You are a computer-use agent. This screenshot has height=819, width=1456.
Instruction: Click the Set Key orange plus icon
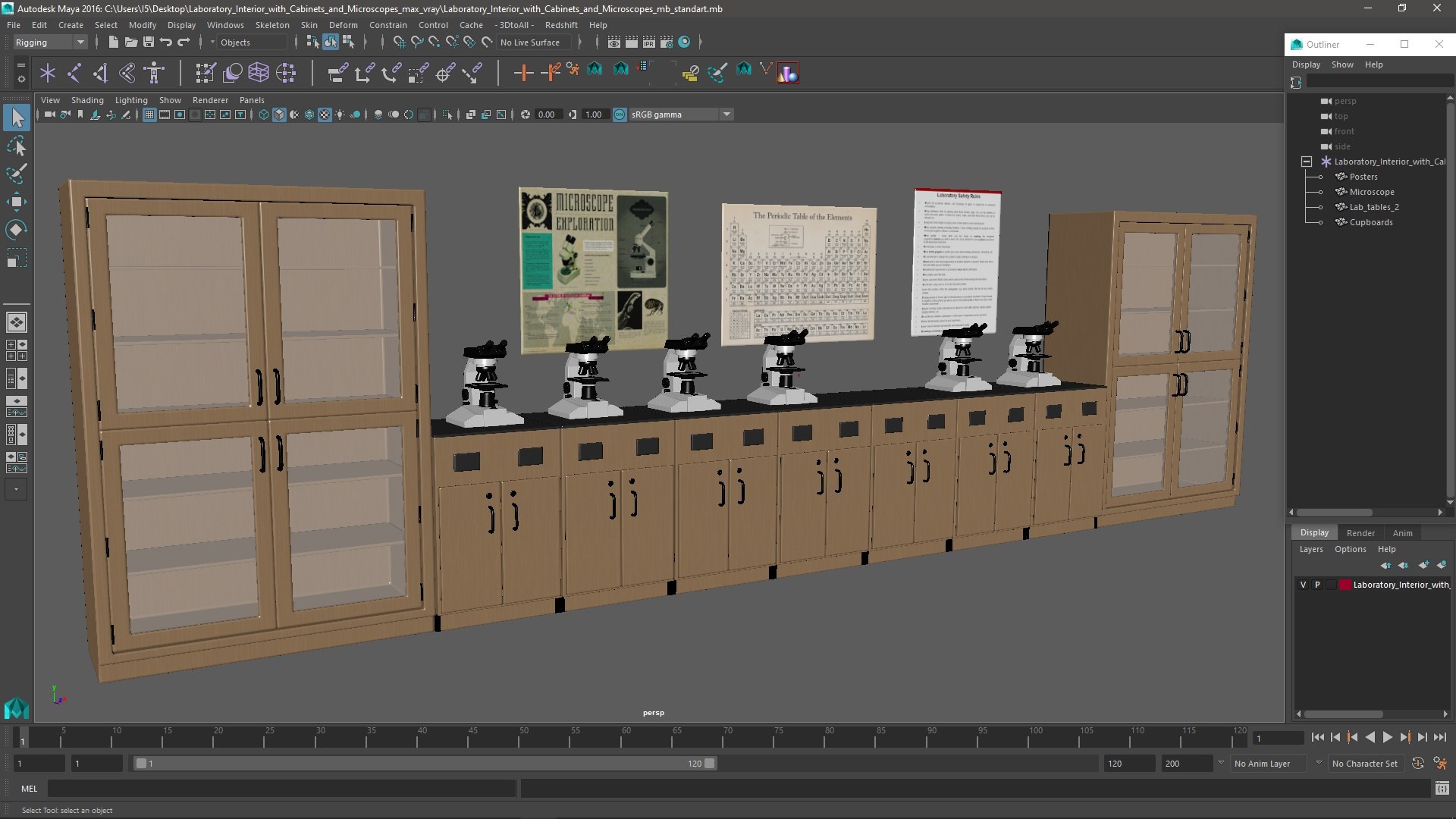pyautogui.click(x=523, y=73)
